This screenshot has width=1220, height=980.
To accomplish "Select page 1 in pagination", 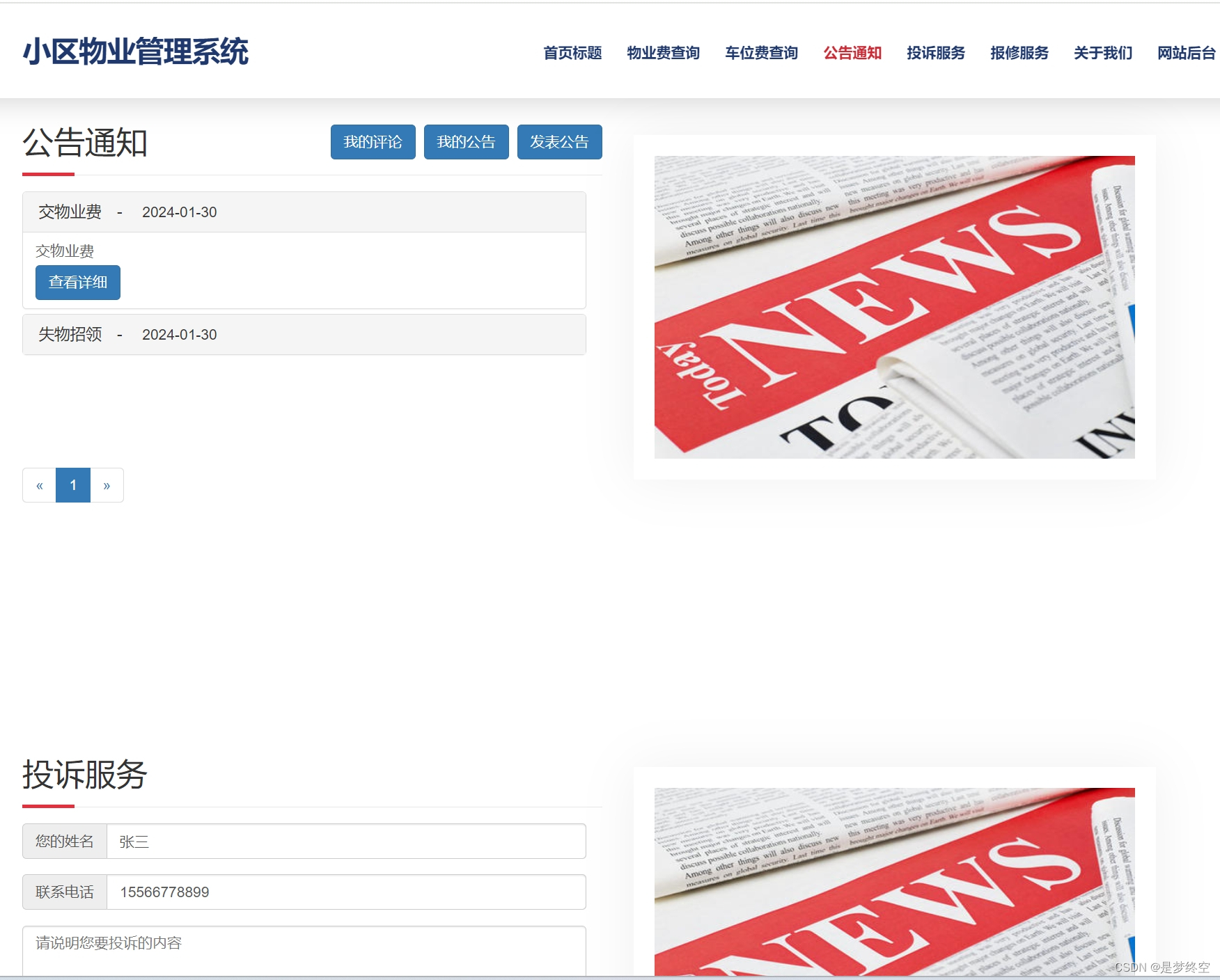I will pos(72,485).
